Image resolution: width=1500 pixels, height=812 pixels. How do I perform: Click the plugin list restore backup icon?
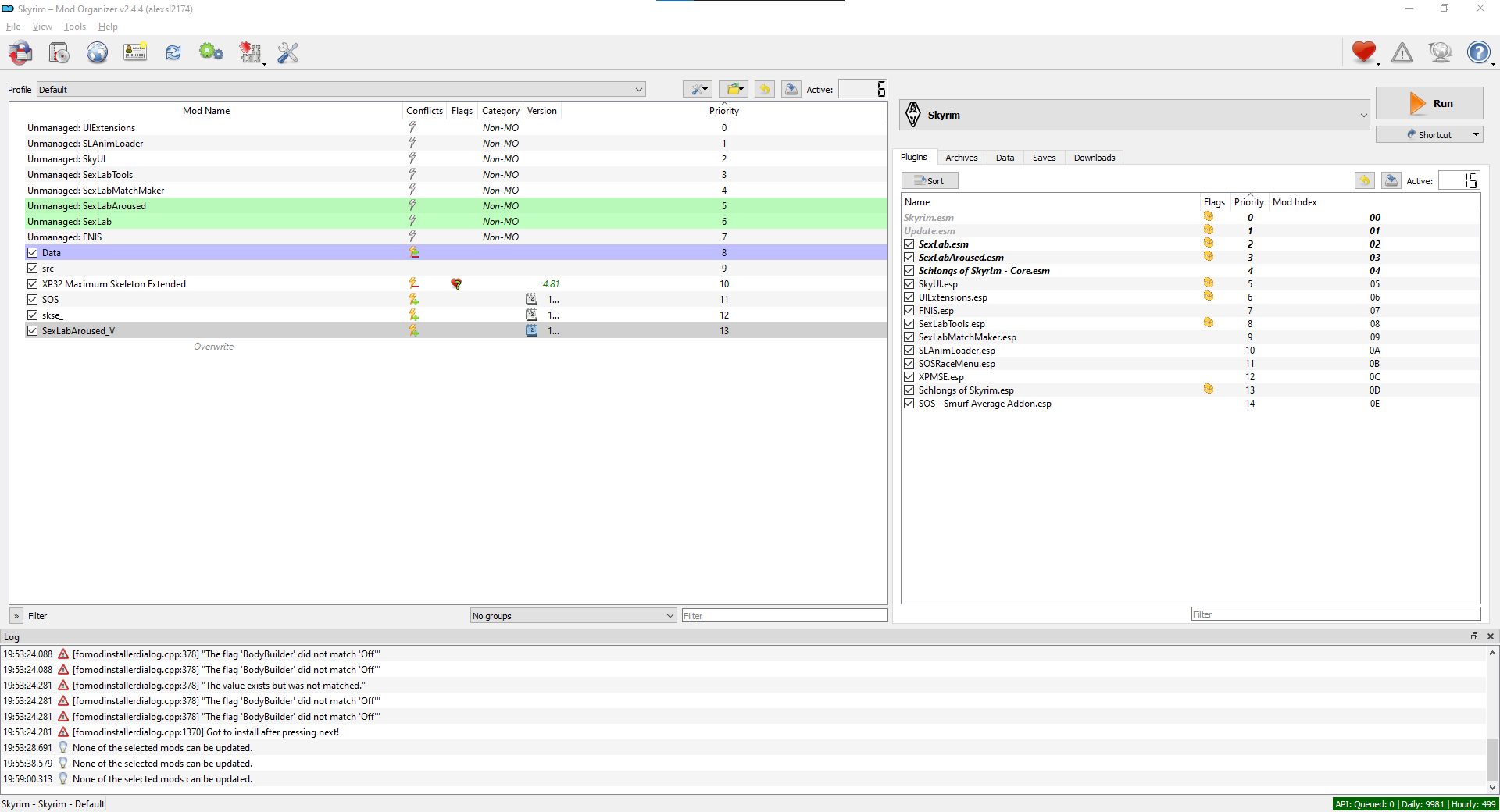(x=1365, y=180)
